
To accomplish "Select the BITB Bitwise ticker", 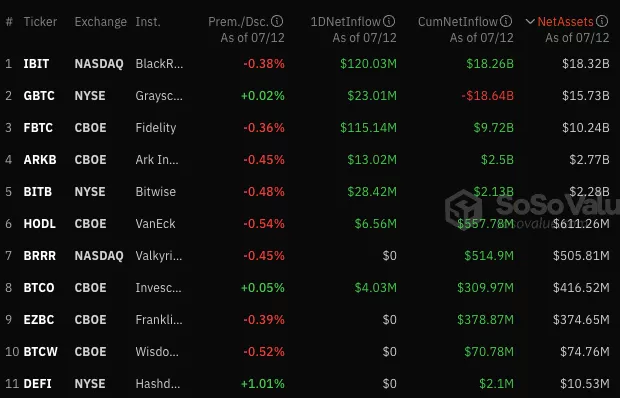I will 38,192.
